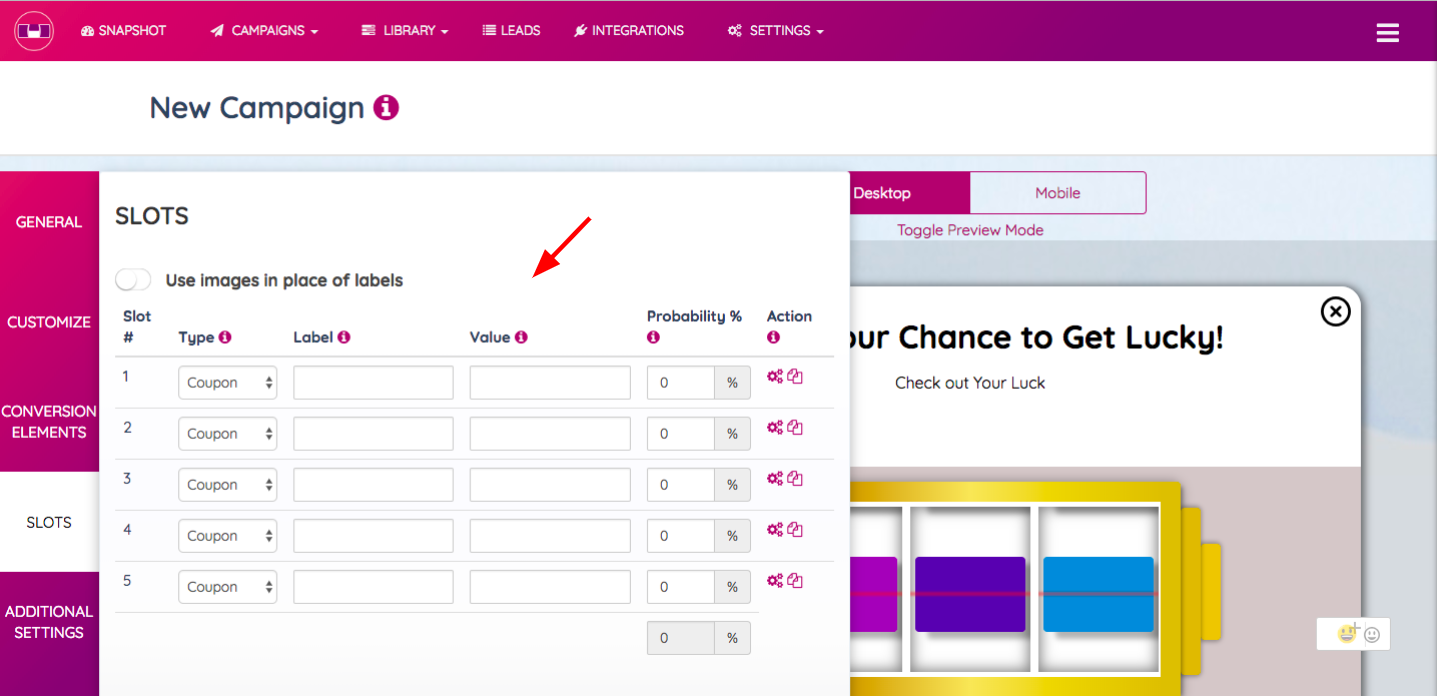Switch preview to Desktop
The height and width of the screenshot is (696, 1437).
(x=908, y=193)
